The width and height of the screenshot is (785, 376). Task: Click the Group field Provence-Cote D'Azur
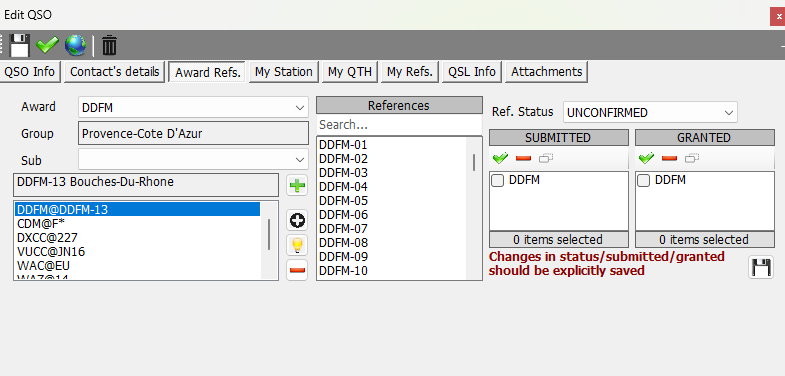tap(193, 134)
